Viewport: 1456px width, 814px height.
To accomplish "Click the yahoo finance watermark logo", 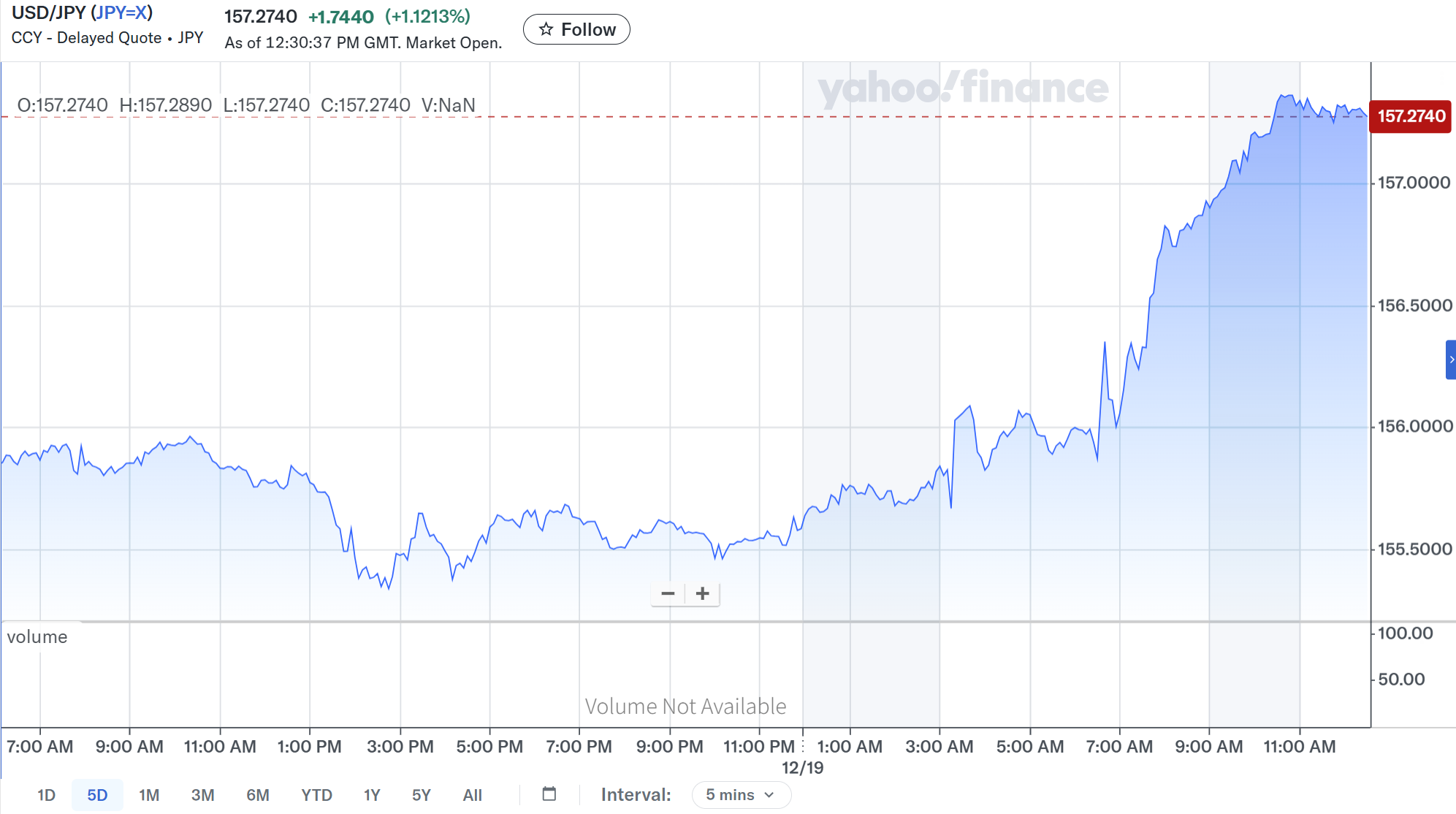I will click(x=962, y=88).
